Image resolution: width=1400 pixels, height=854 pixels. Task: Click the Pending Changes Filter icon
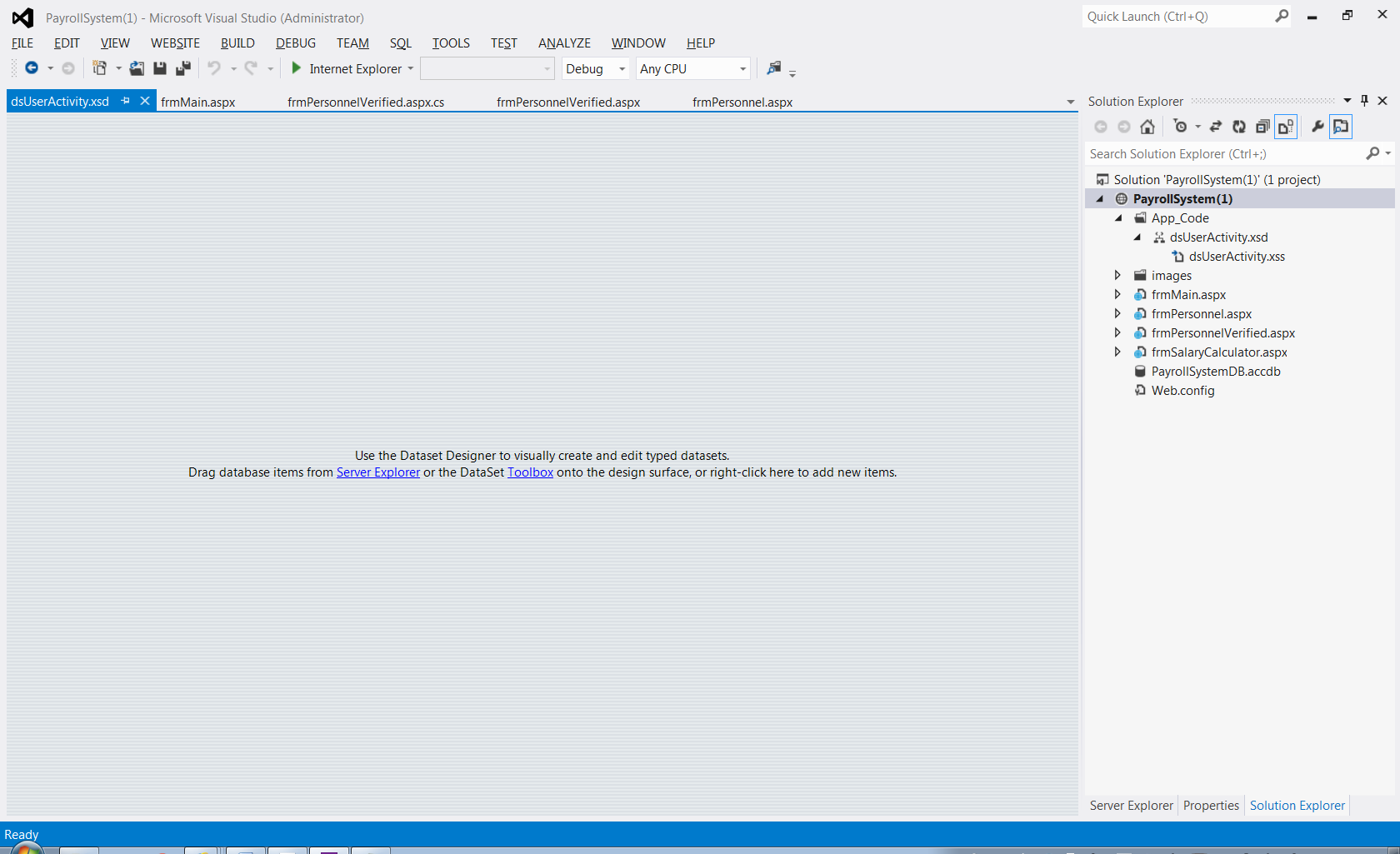click(1180, 127)
